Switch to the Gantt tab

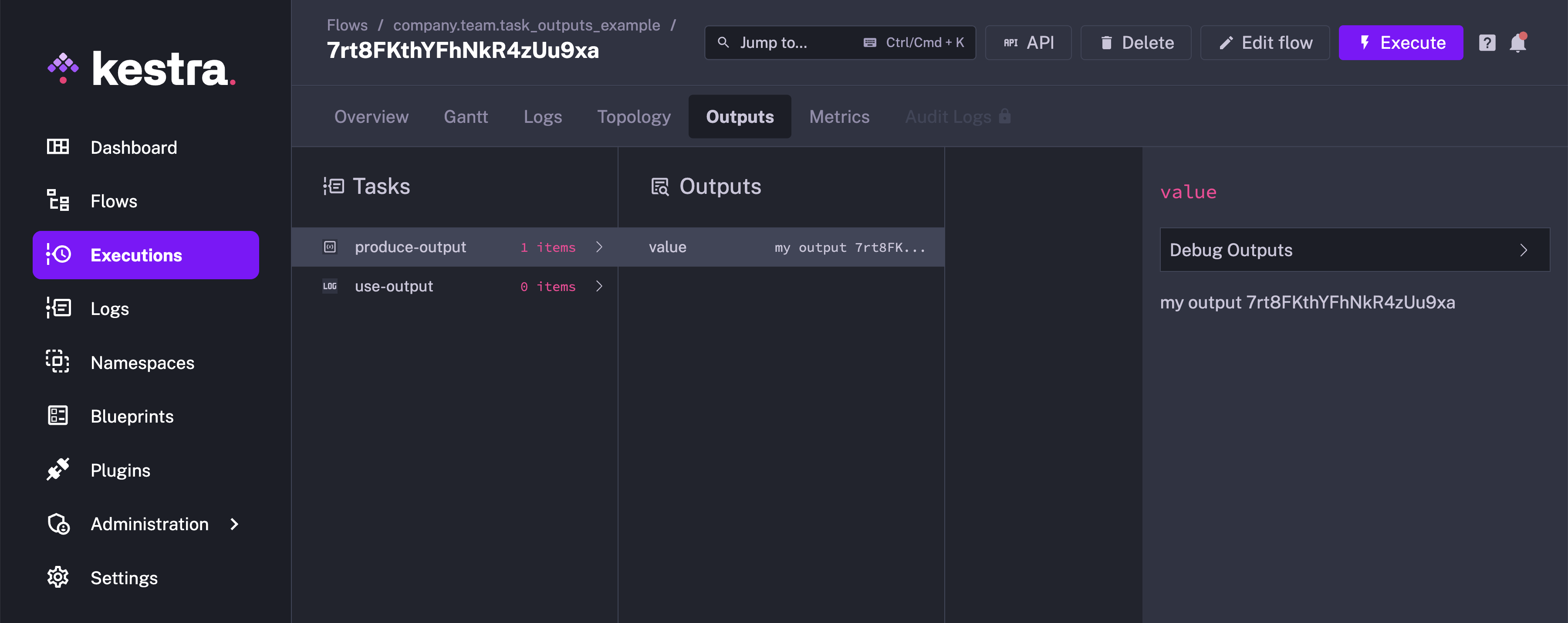pos(466,116)
